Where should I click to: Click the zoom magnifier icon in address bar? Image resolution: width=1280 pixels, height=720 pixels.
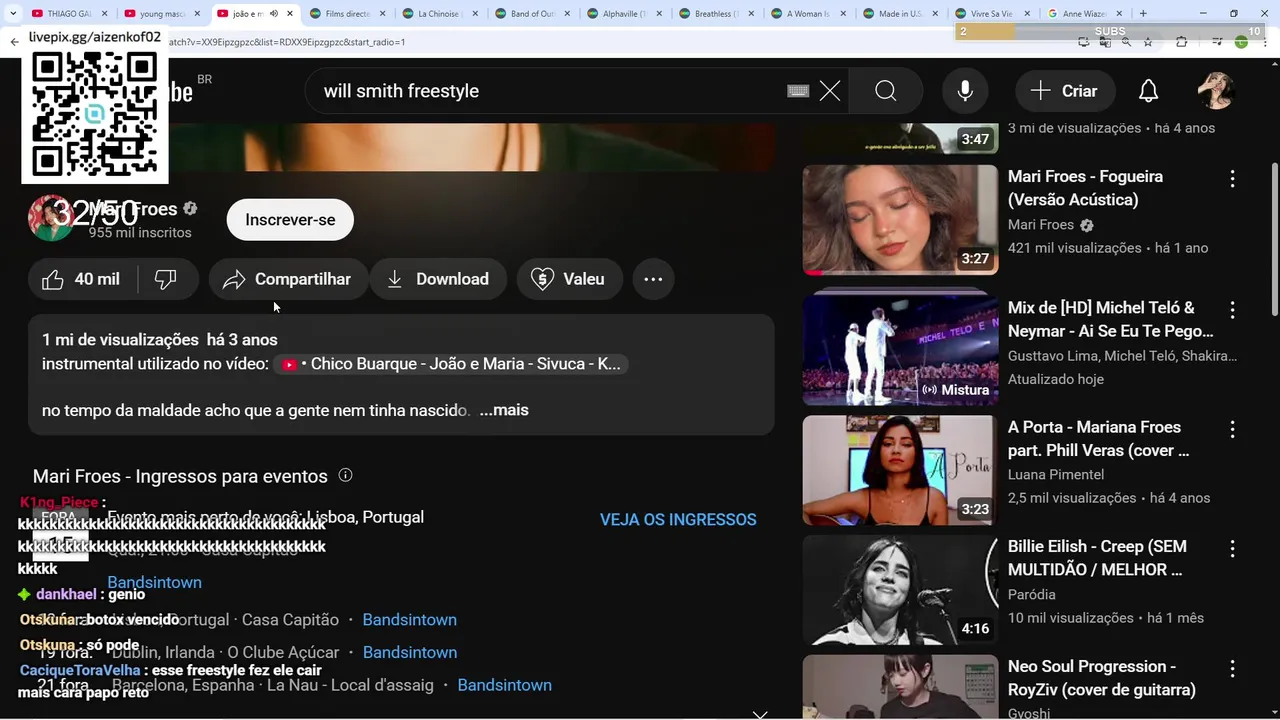tap(1127, 42)
